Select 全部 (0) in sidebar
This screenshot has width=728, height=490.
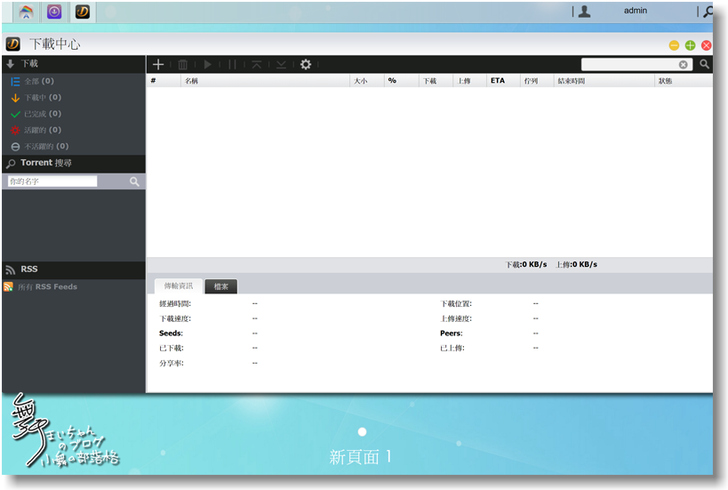click(x=39, y=81)
